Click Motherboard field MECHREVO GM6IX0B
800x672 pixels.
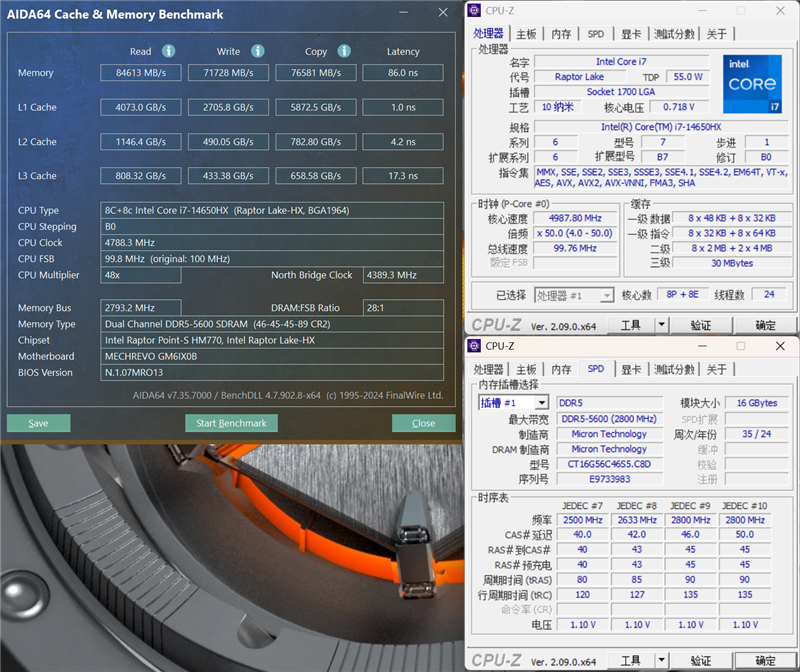coord(272,356)
